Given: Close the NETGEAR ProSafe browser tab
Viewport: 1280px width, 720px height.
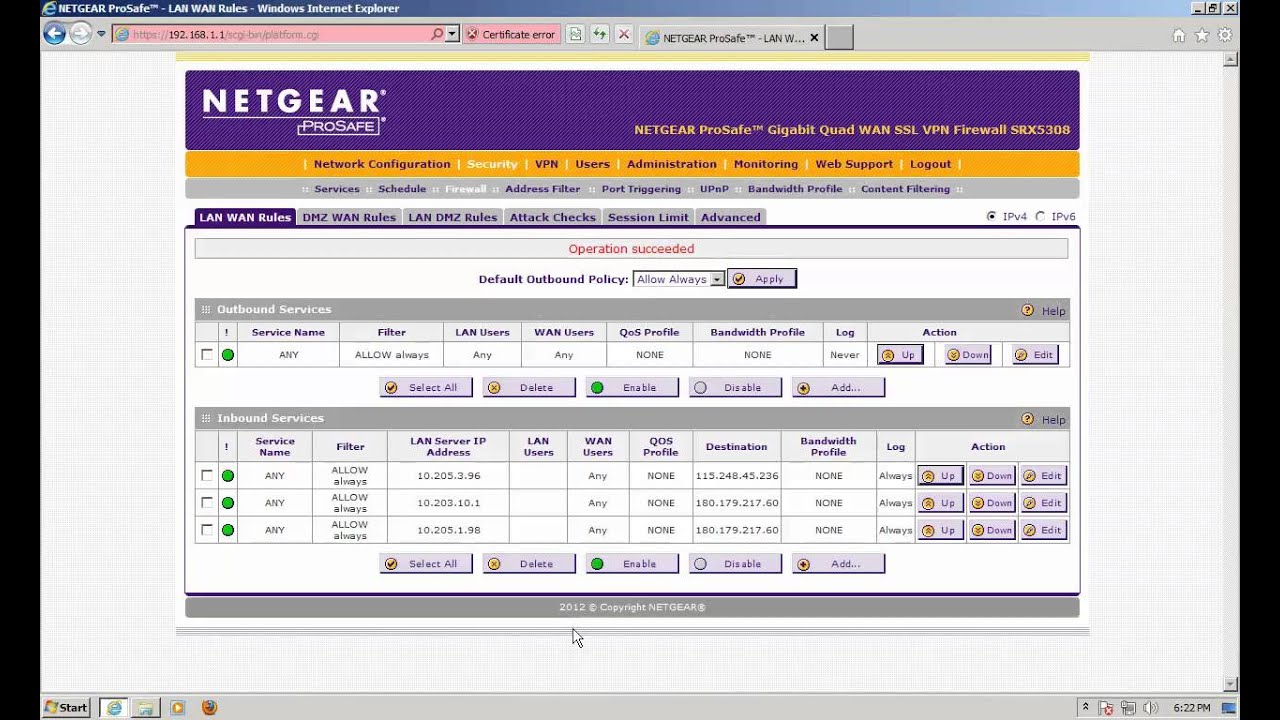Looking at the screenshot, I should (814, 38).
